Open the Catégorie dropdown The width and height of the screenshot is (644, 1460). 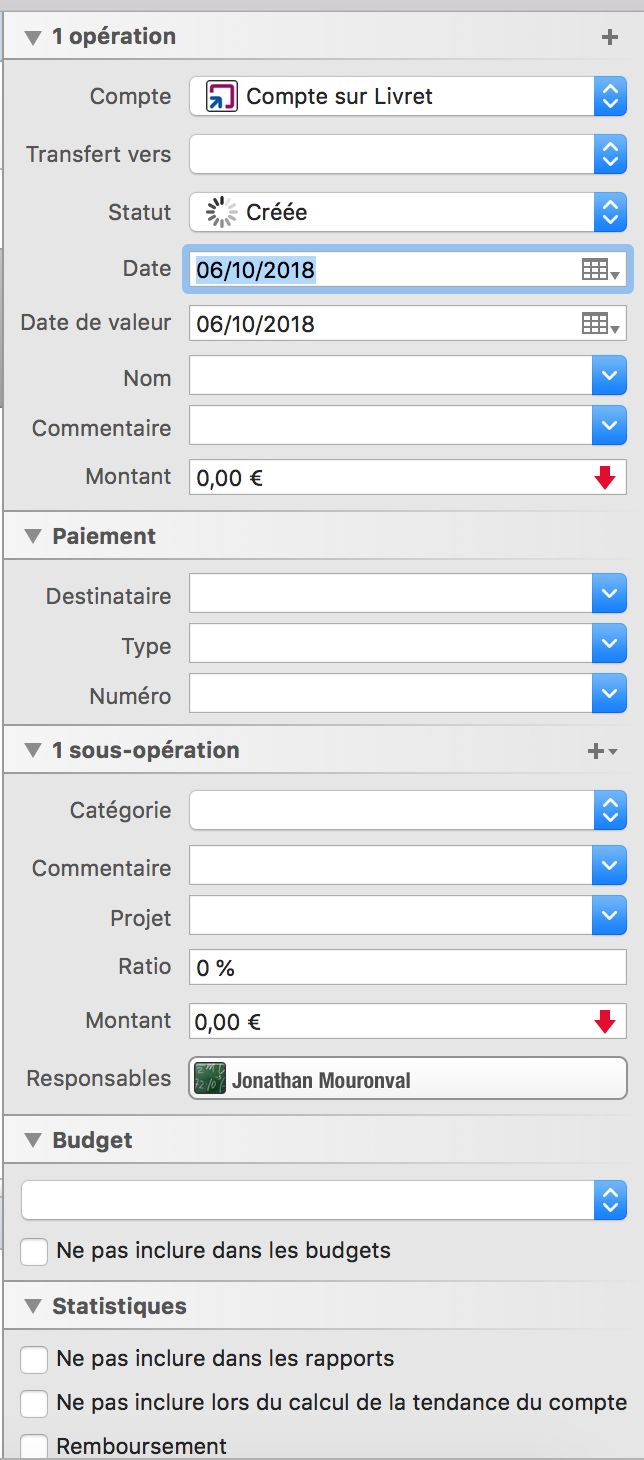tap(610, 811)
